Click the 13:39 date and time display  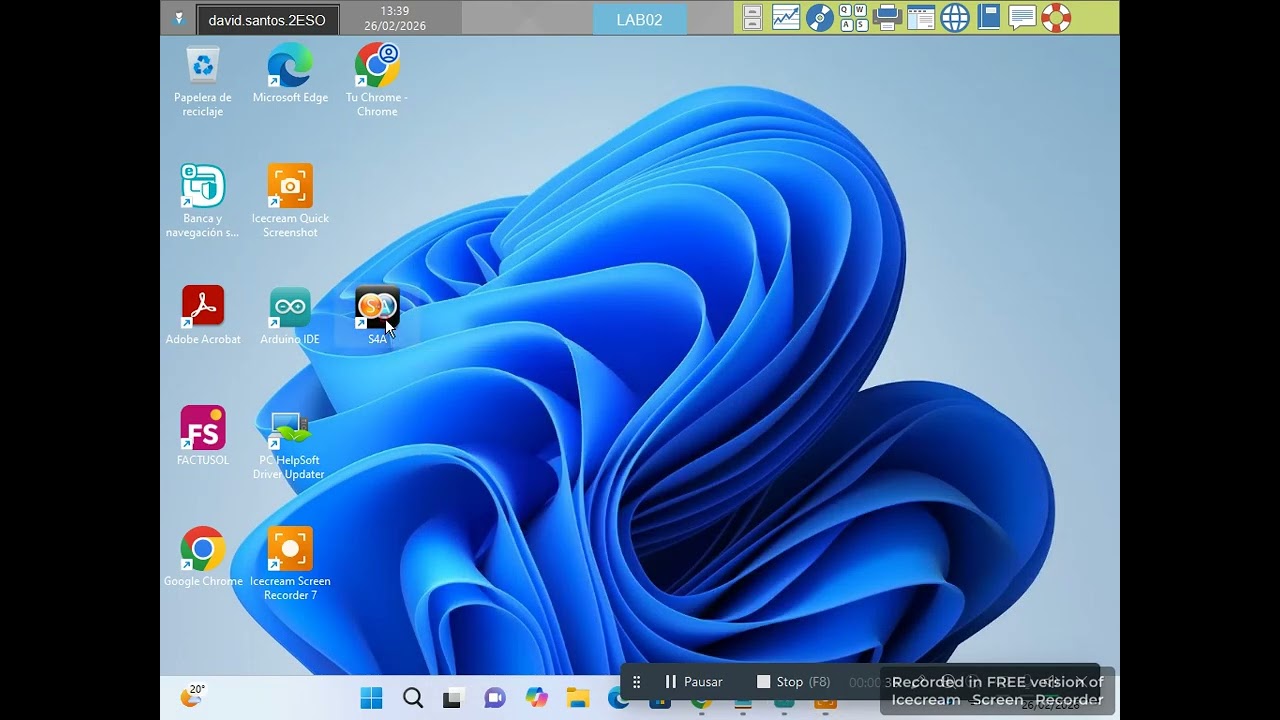click(x=395, y=18)
